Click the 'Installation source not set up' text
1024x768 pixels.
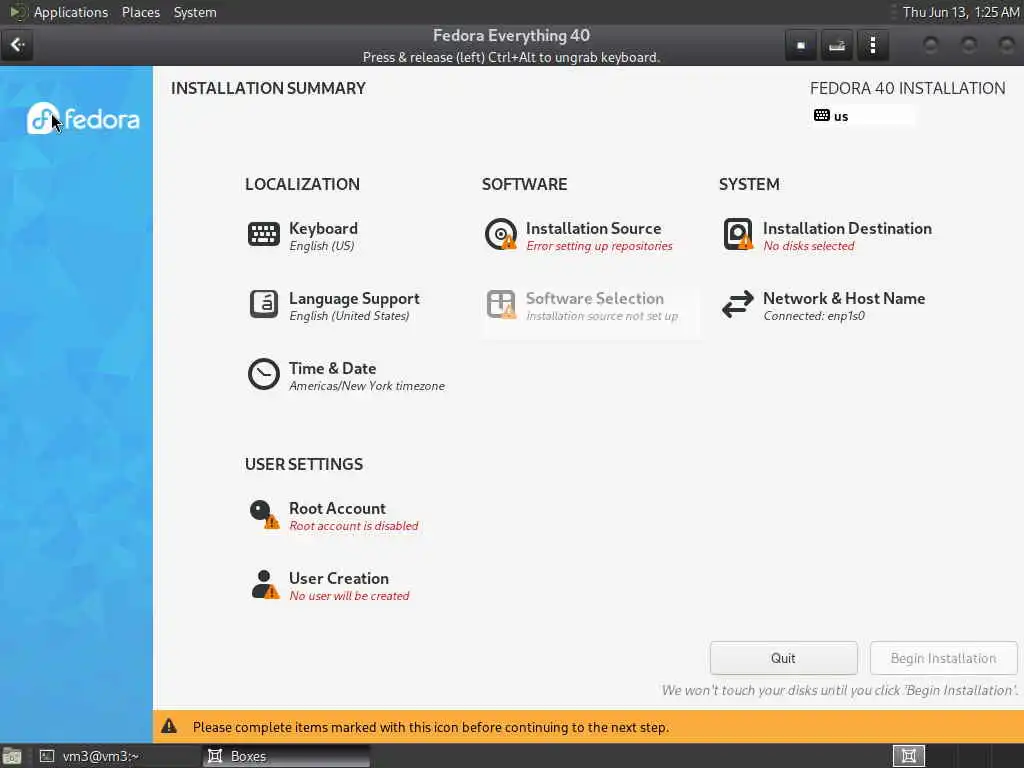click(601, 315)
